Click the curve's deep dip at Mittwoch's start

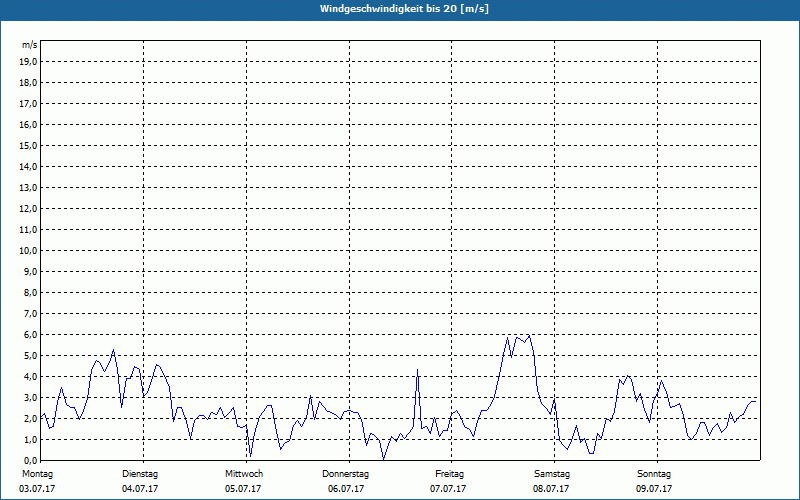tap(250, 456)
